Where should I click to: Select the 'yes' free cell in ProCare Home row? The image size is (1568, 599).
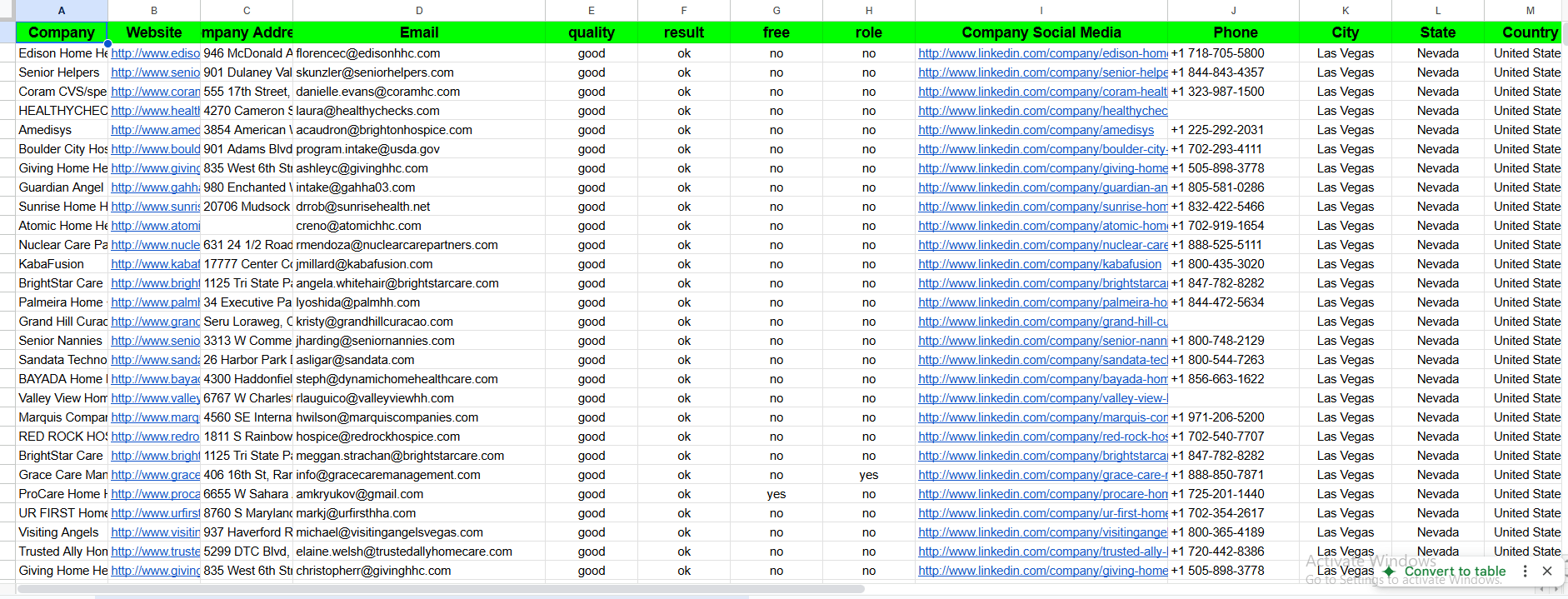[777, 494]
